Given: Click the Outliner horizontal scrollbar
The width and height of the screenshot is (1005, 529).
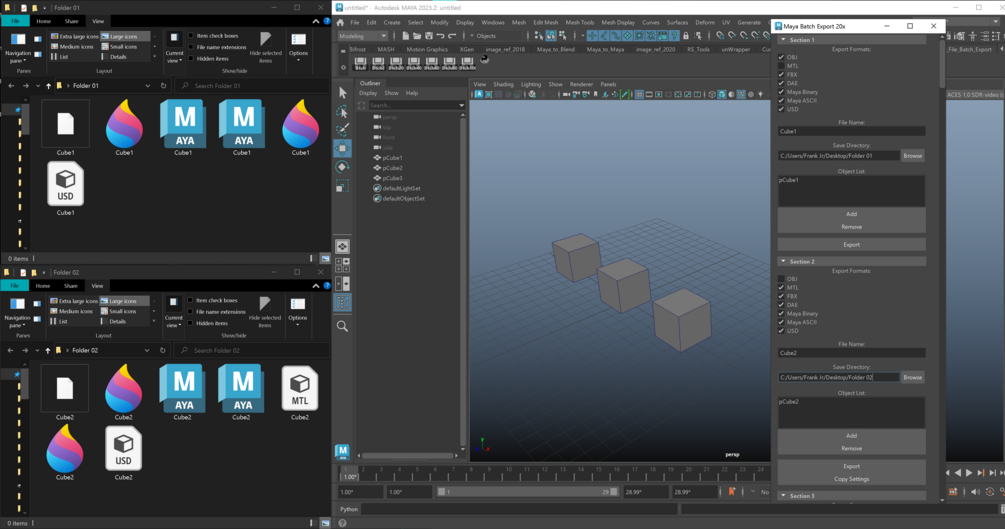Looking at the screenshot, I should [x=408, y=456].
